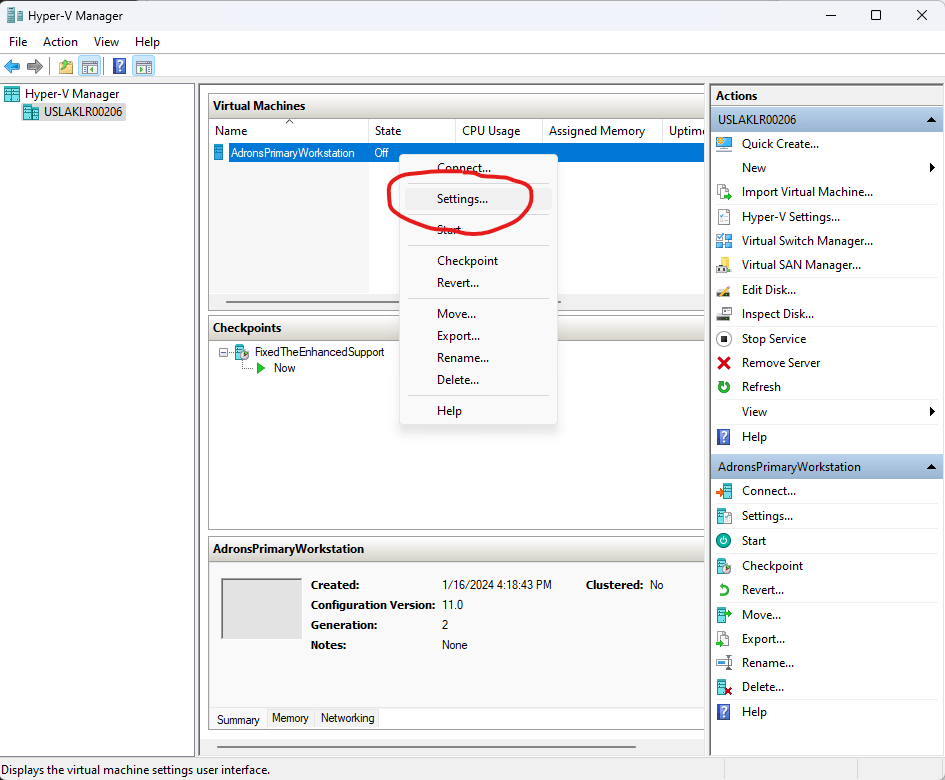Image resolution: width=945 pixels, height=780 pixels.
Task: Click the Stop Service icon
Action: (x=724, y=339)
